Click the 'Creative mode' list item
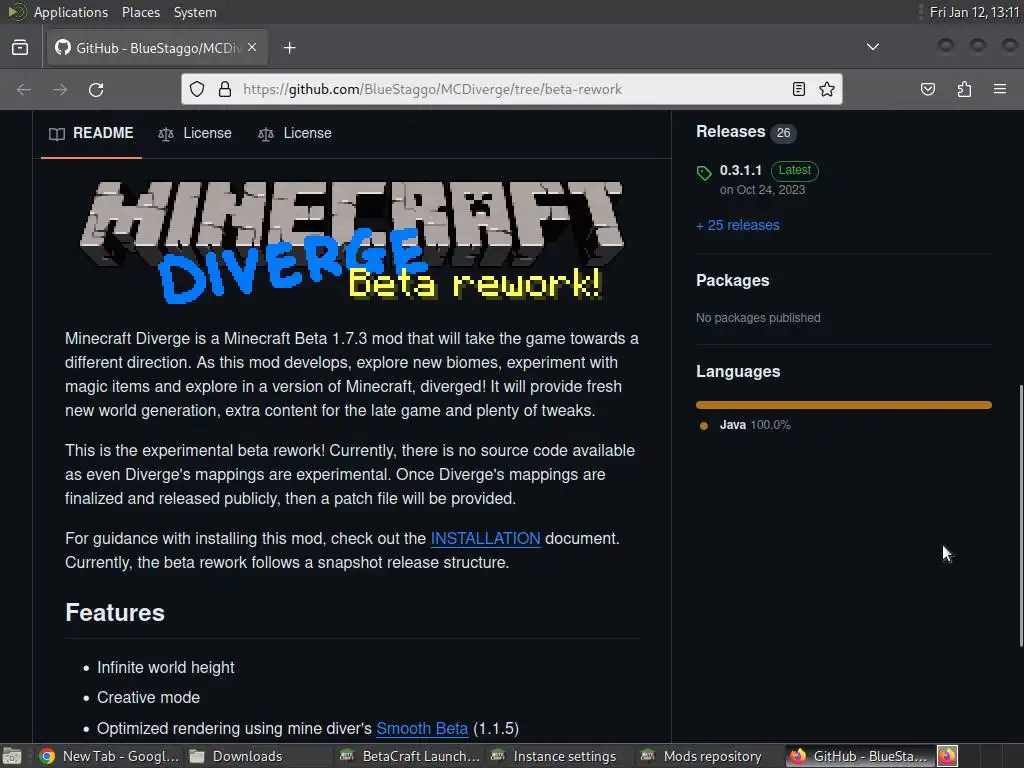1024x768 pixels. [148, 697]
